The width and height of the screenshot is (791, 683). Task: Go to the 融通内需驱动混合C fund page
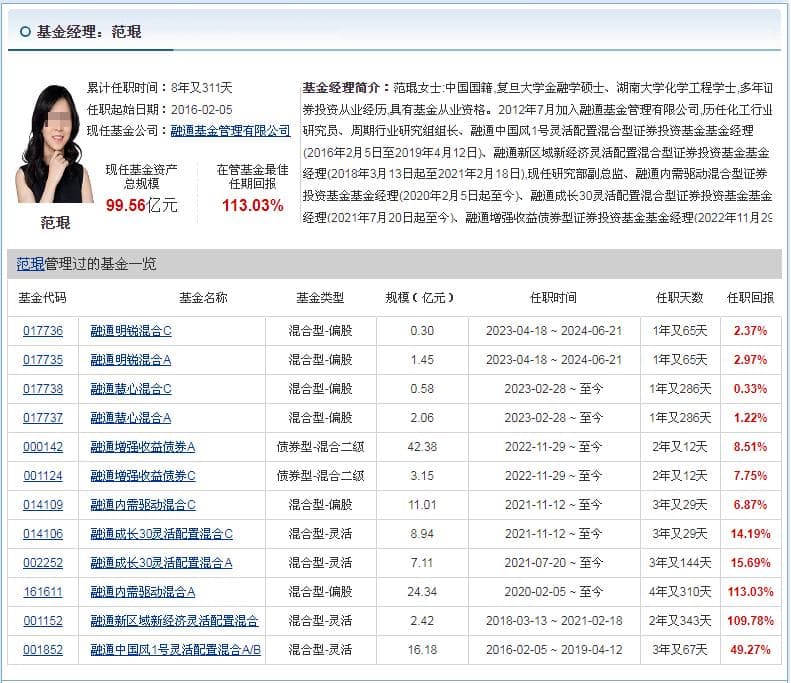(143, 505)
